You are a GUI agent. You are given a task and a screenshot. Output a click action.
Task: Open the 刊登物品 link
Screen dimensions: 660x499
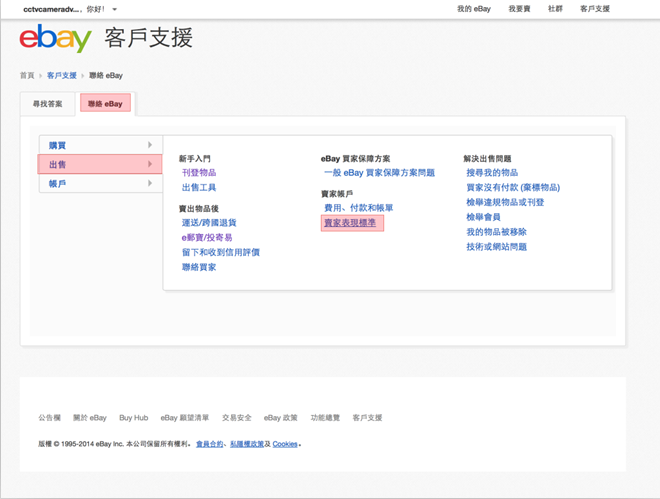199,173
